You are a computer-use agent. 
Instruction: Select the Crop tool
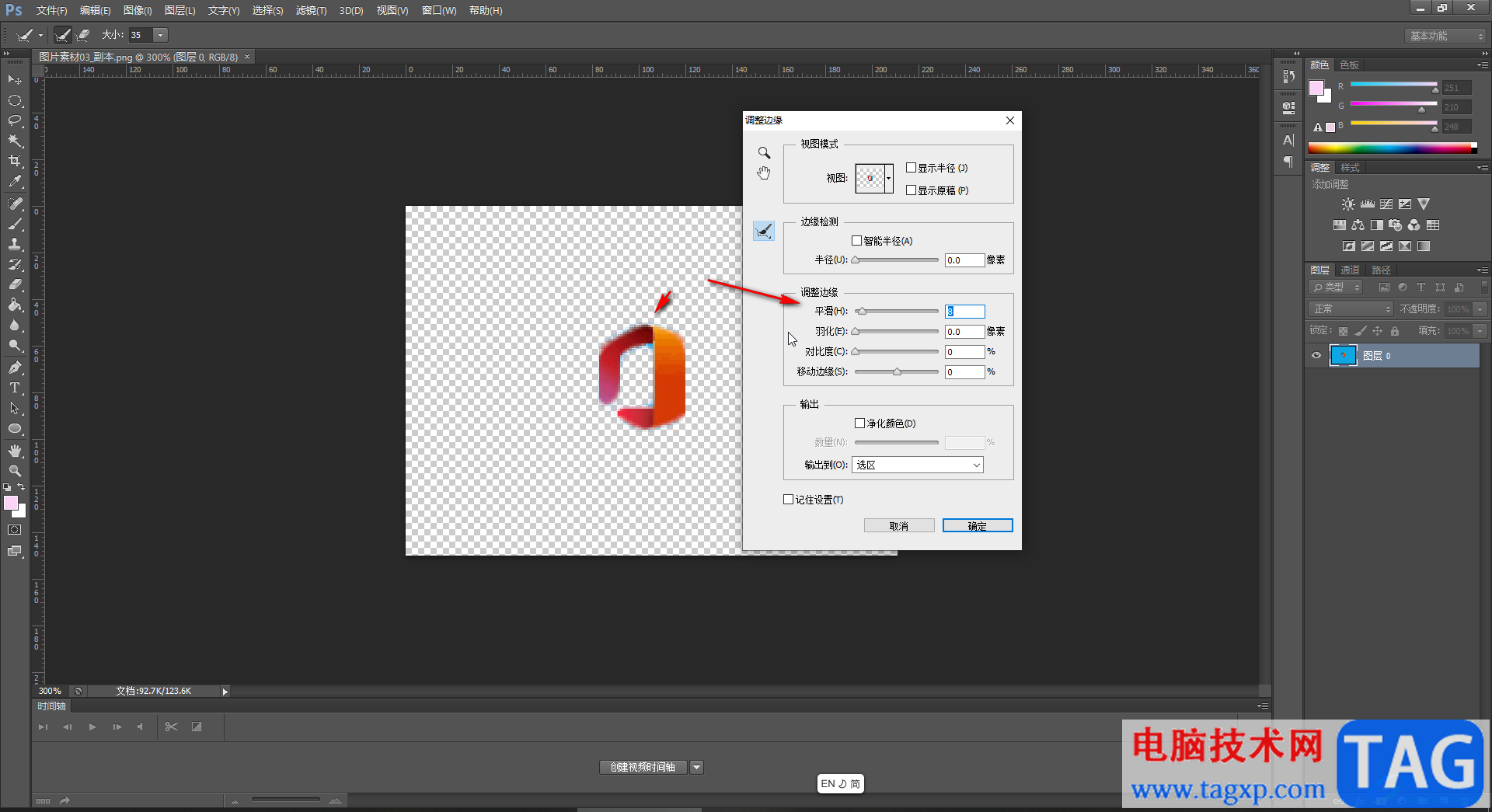click(15, 161)
